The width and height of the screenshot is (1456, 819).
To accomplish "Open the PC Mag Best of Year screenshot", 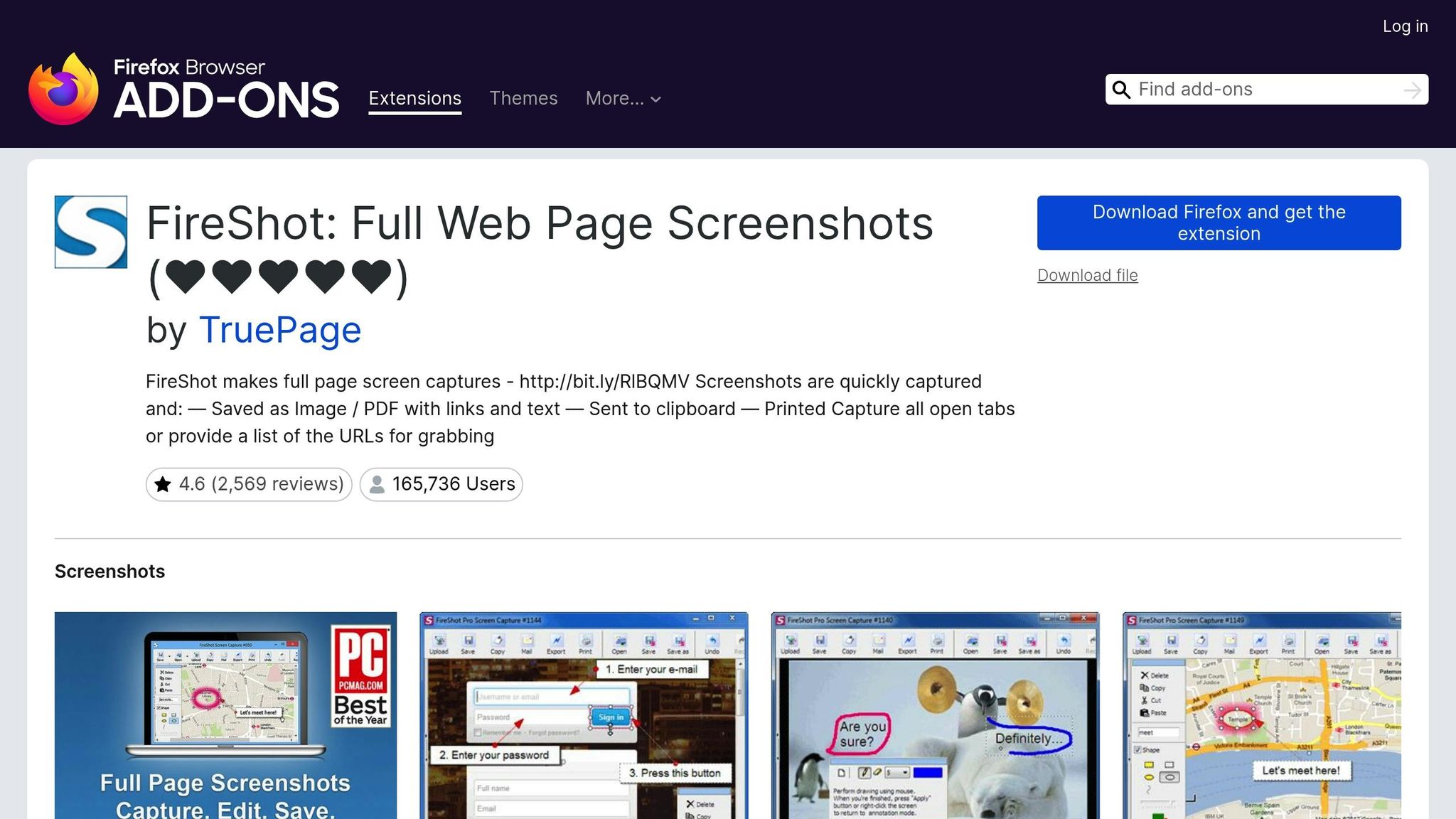I will pyautogui.click(x=225, y=714).
